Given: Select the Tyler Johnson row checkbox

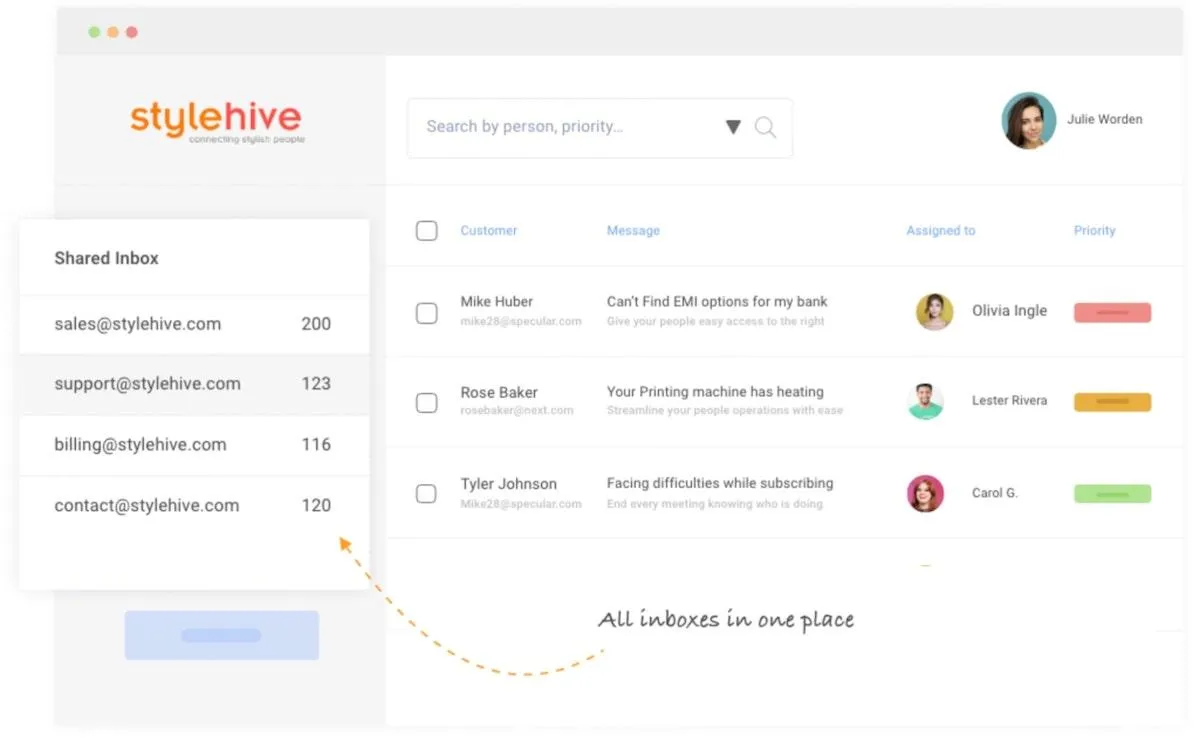Looking at the screenshot, I should click(427, 494).
